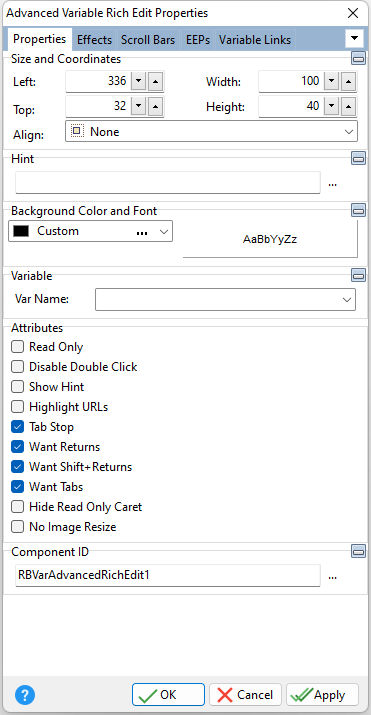Click the Cancel button

pyautogui.click(x=245, y=695)
